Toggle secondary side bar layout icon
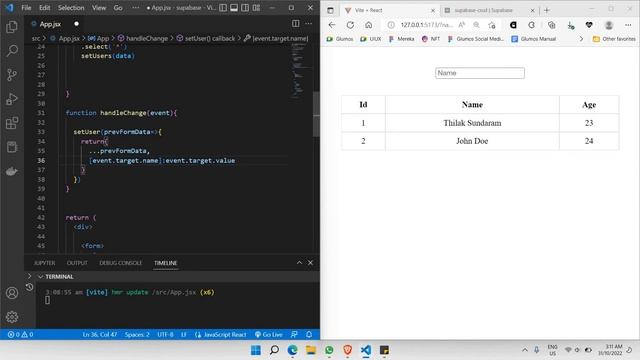Screen dimensions: 640x360 click(245, 8)
